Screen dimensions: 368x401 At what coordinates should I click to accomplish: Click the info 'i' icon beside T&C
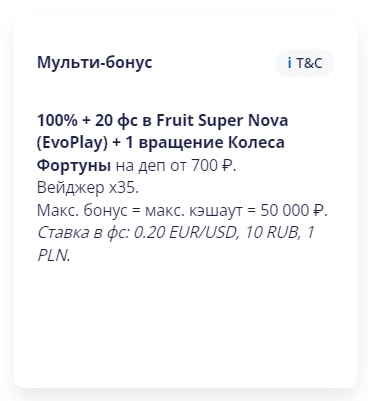pos(289,63)
